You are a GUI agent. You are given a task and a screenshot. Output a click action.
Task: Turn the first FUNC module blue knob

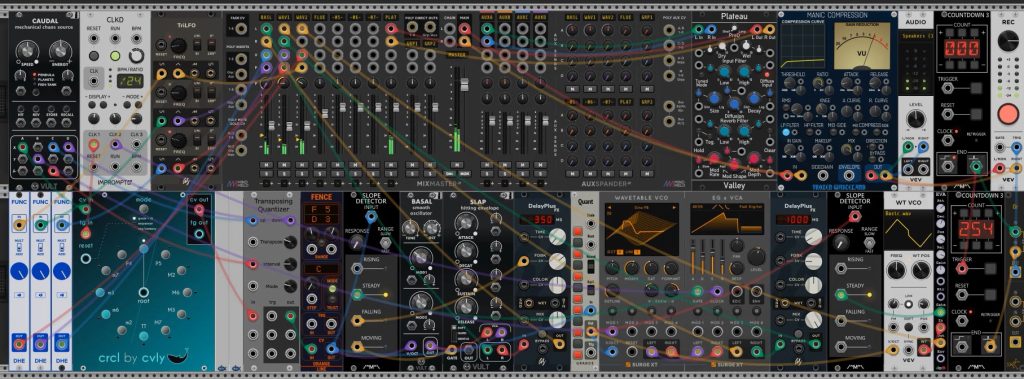tap(20, 271)
